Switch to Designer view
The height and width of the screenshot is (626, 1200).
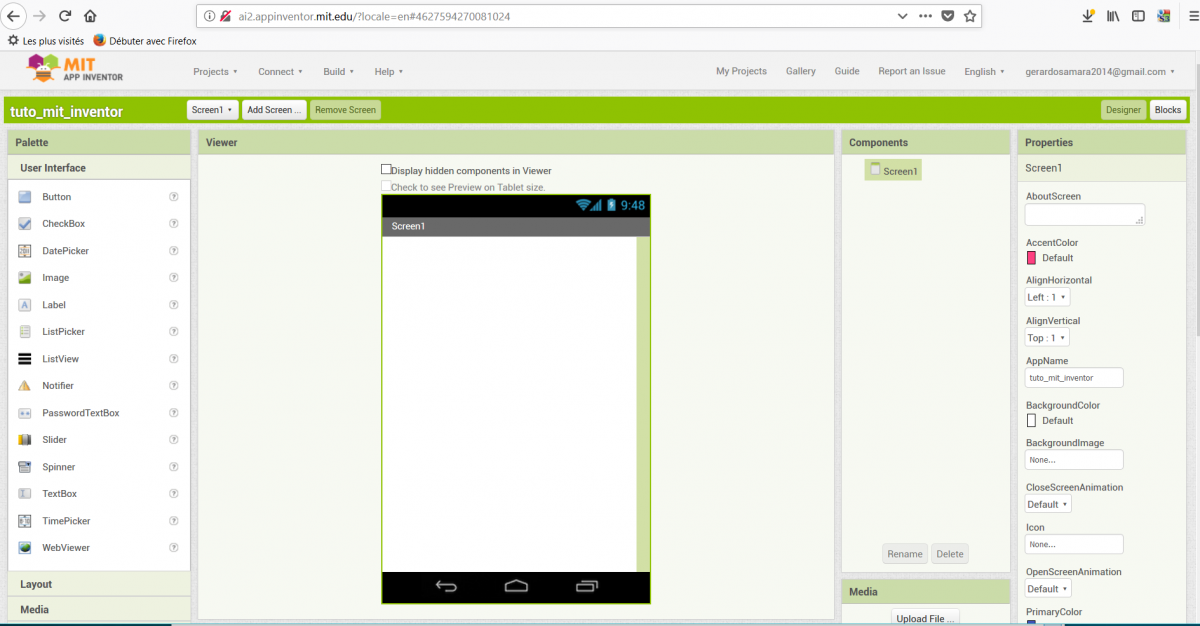coord(1123,110)
